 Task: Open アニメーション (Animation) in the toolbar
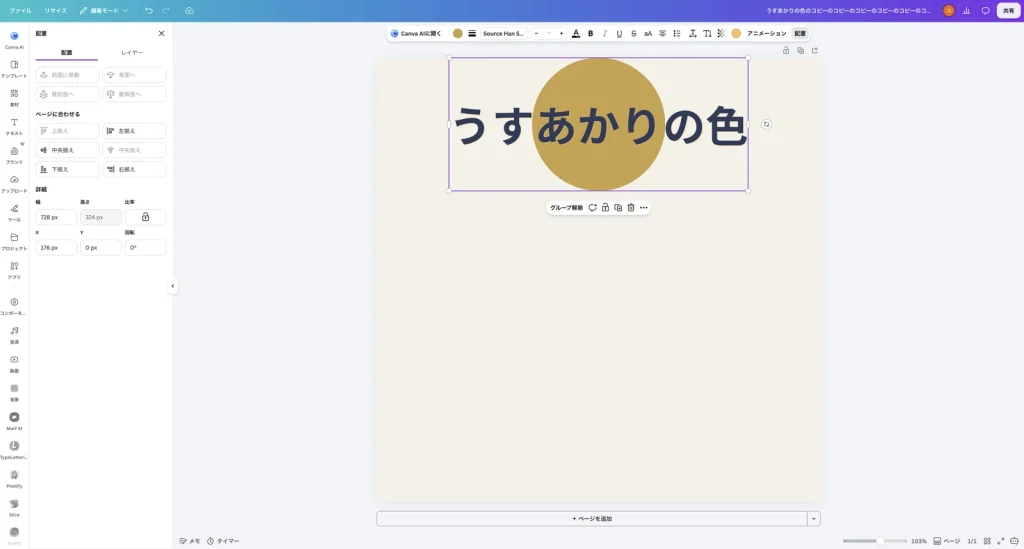point(767,33)
